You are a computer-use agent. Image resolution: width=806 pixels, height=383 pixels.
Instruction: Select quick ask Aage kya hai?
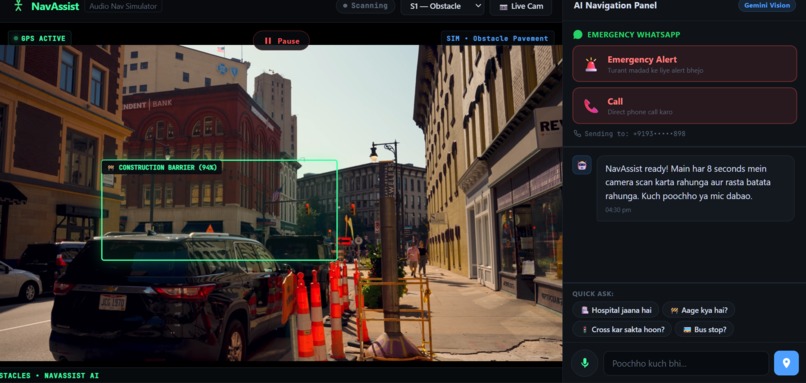click(698, 310)
